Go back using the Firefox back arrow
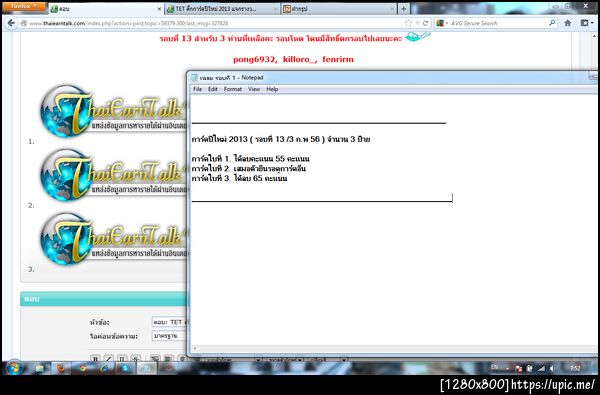Image resolution: width=600 pixels, height=395 pixels. (11, 23)
